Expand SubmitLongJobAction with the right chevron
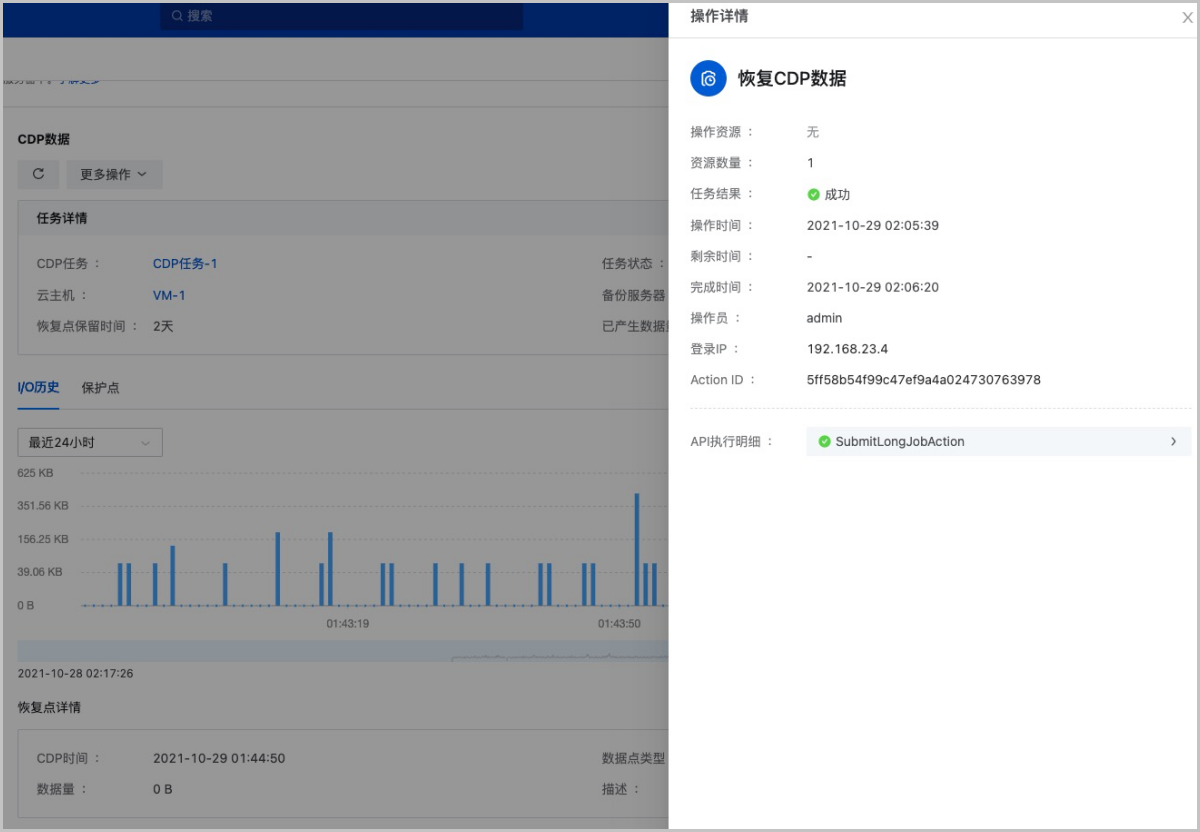 1173,441
